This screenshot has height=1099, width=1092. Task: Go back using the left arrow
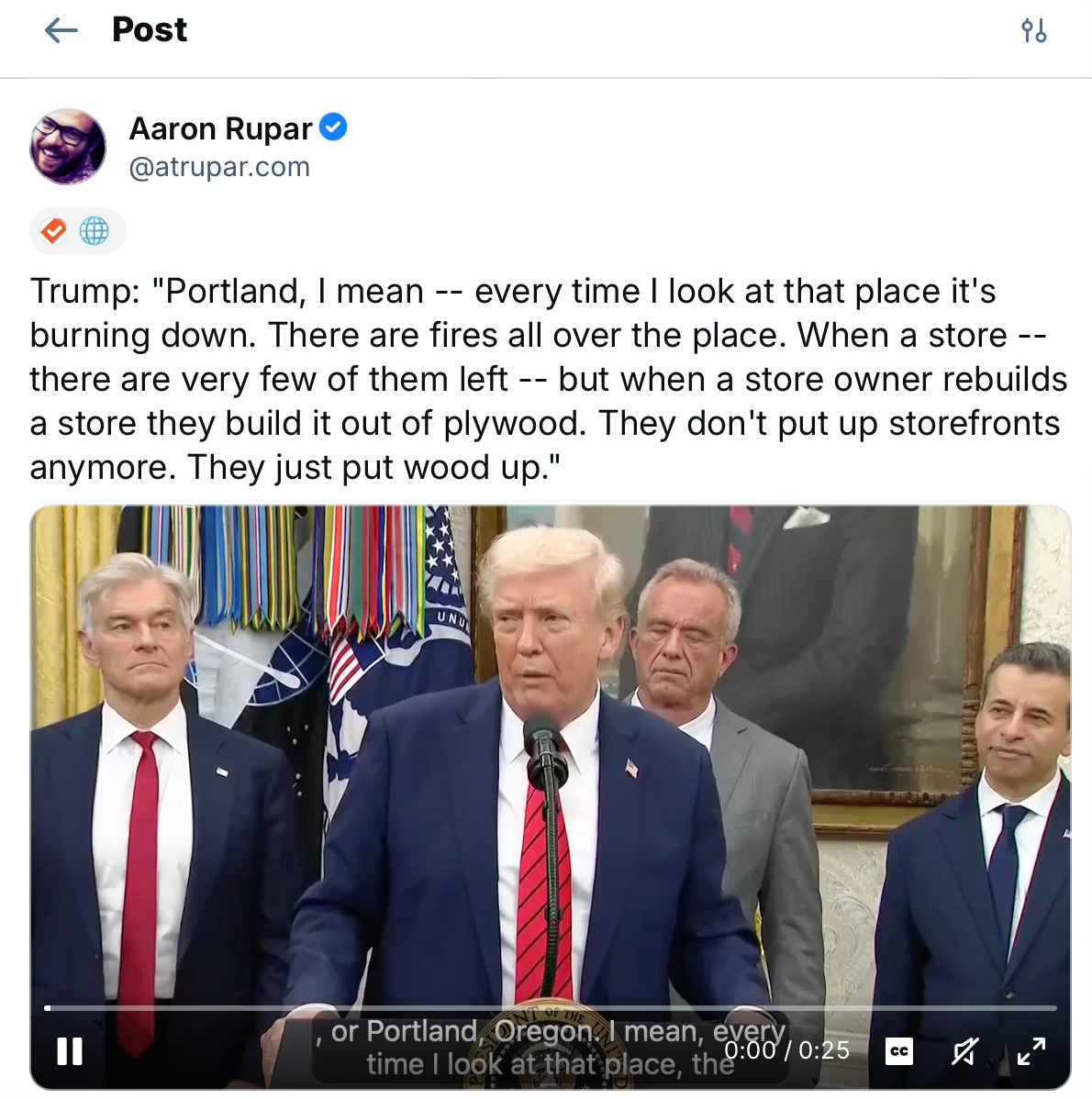[61, 30]
